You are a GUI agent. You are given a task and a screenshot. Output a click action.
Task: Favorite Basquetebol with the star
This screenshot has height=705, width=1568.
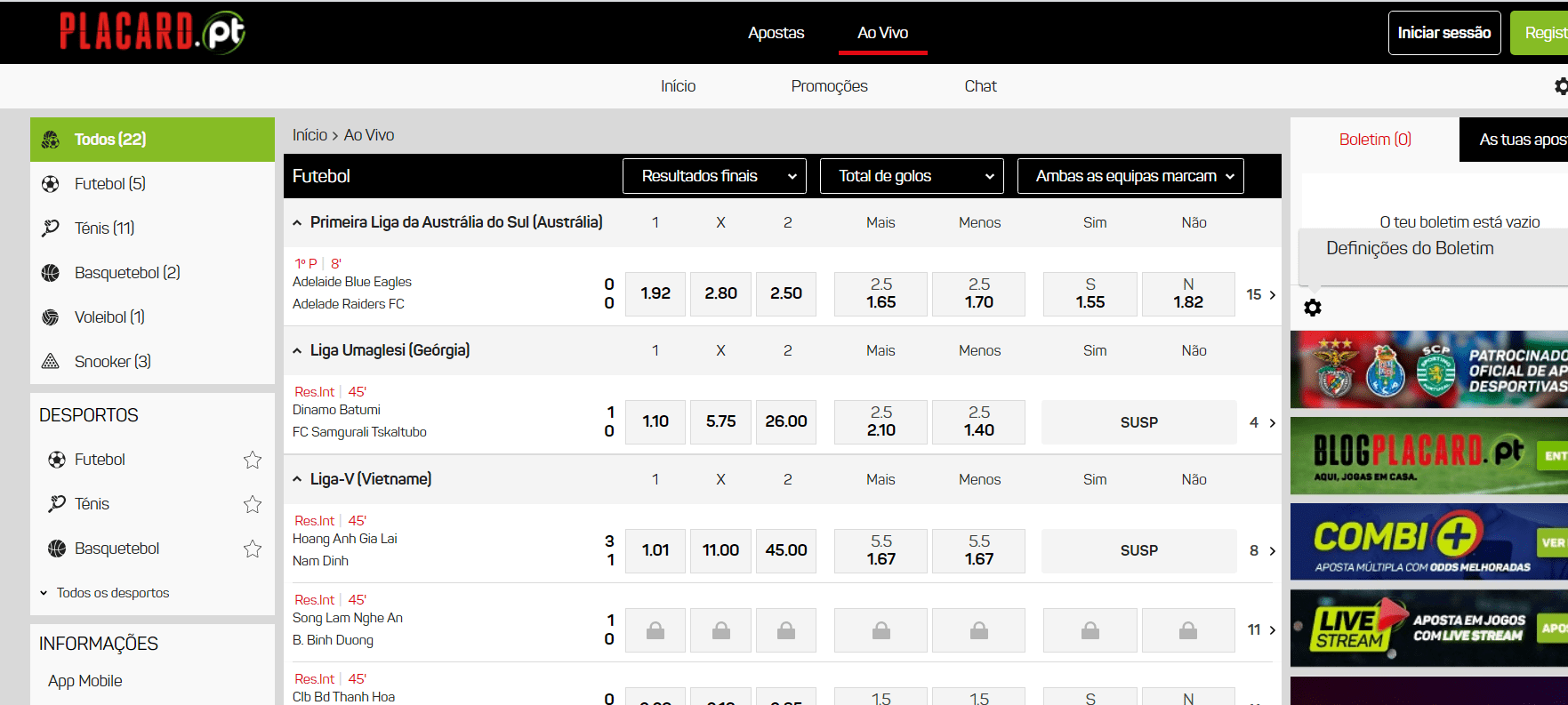[253, 549]
